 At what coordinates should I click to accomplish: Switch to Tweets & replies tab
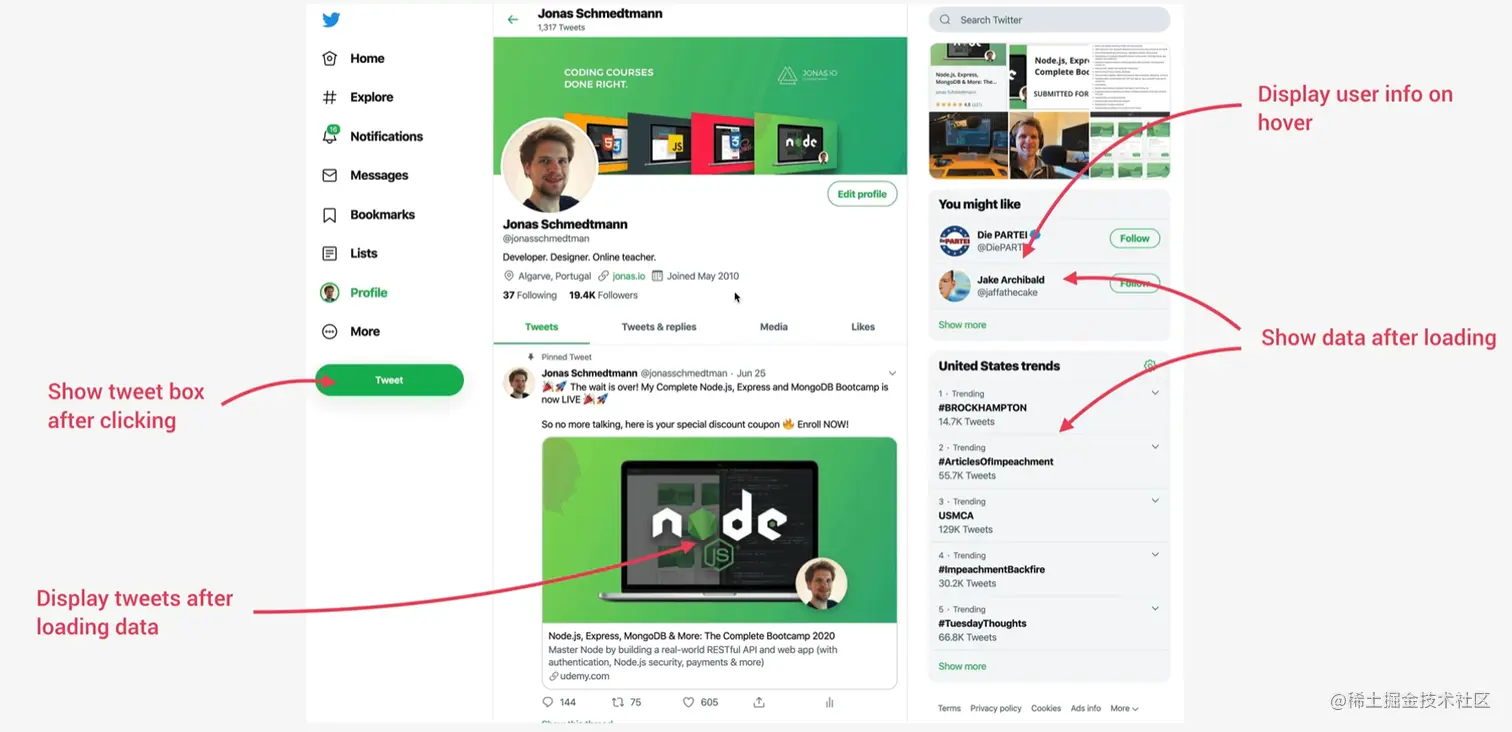pos(659,327)
